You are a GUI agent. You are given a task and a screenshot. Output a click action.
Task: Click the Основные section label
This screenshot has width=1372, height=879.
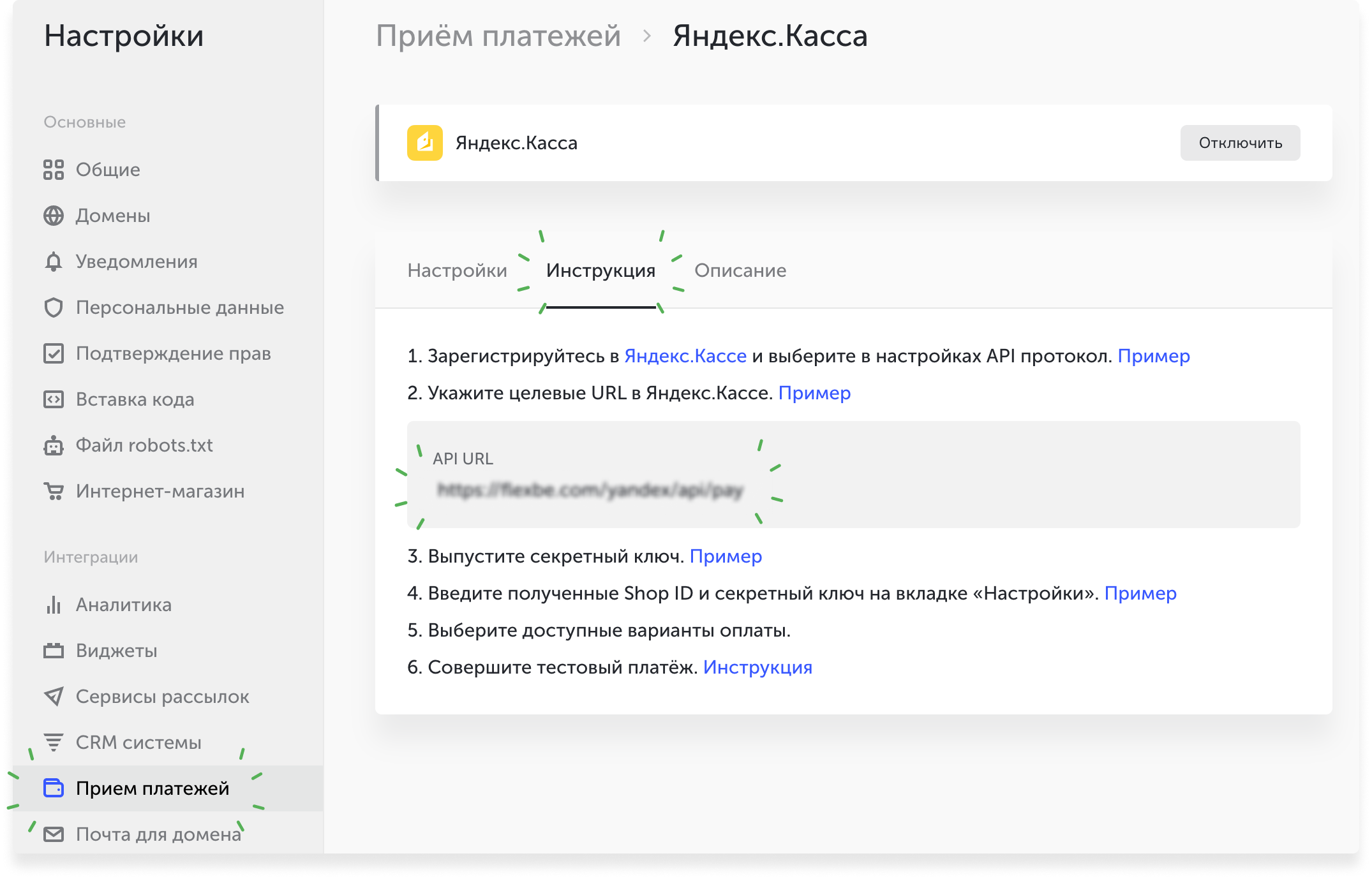tap(85, 122)
